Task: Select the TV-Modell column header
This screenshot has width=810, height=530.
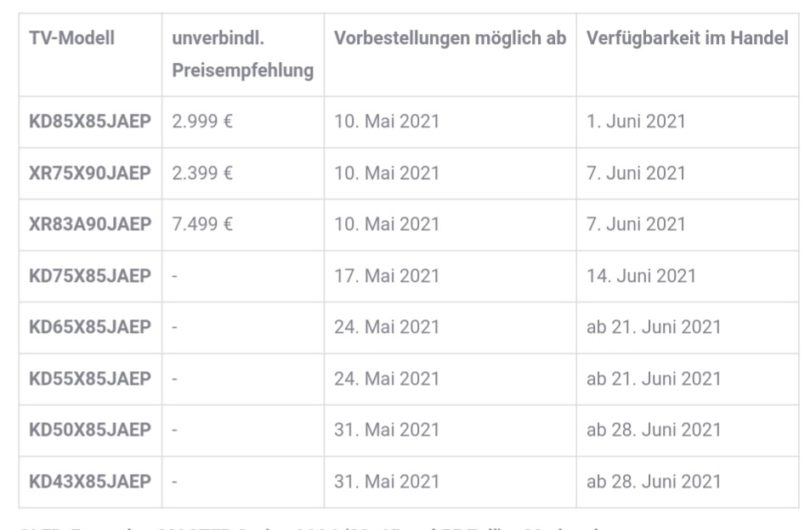Action: pos(72,38)
